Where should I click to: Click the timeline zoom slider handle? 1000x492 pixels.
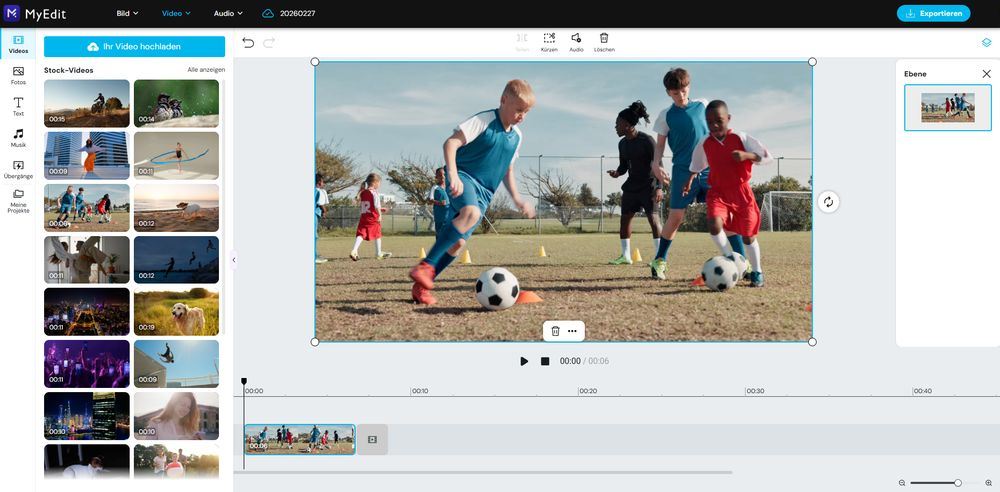click(958, 483)
